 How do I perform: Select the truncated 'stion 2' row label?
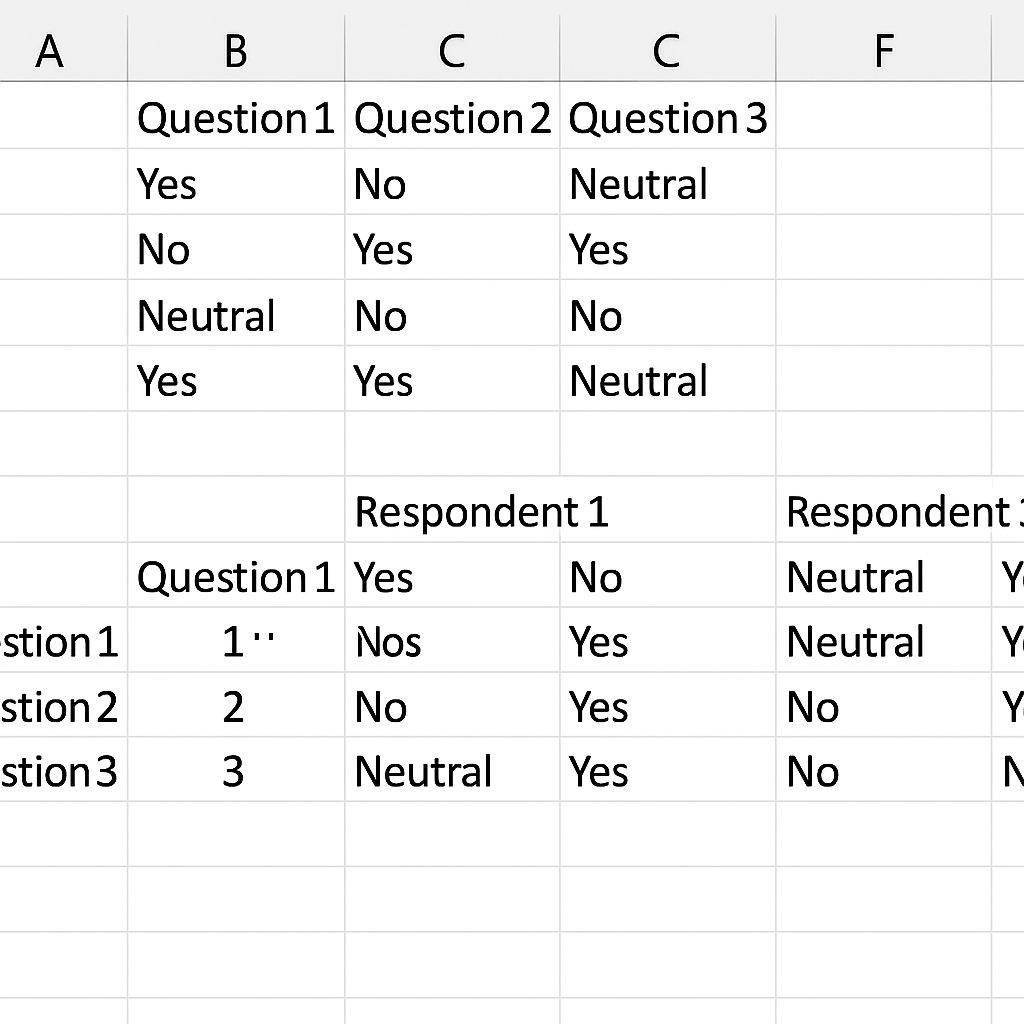tap(63, 707)
